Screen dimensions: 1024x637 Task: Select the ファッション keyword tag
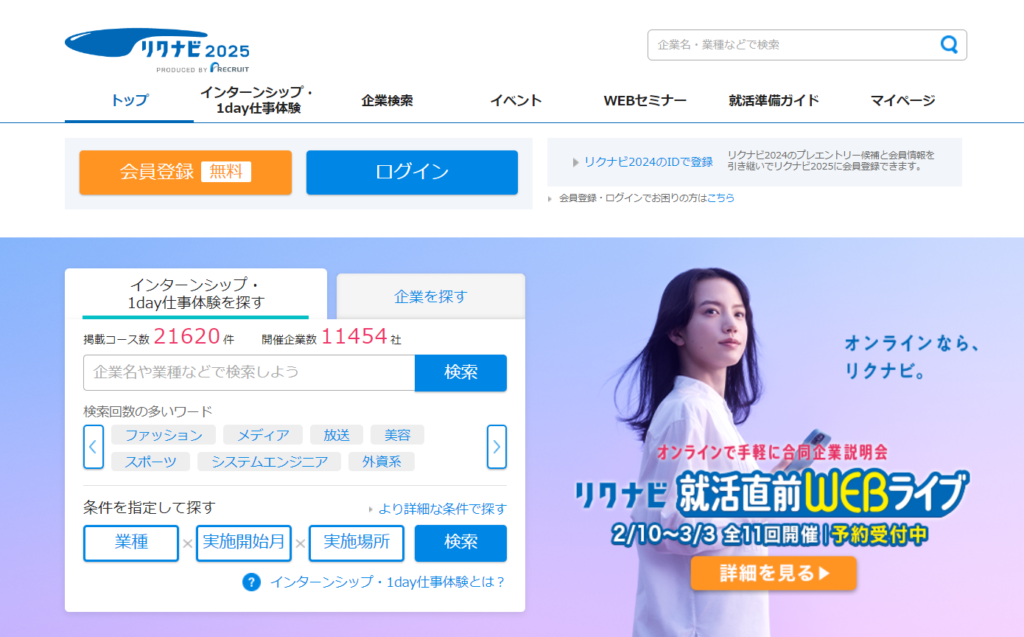pyautogui.click(x=164, y=435)
